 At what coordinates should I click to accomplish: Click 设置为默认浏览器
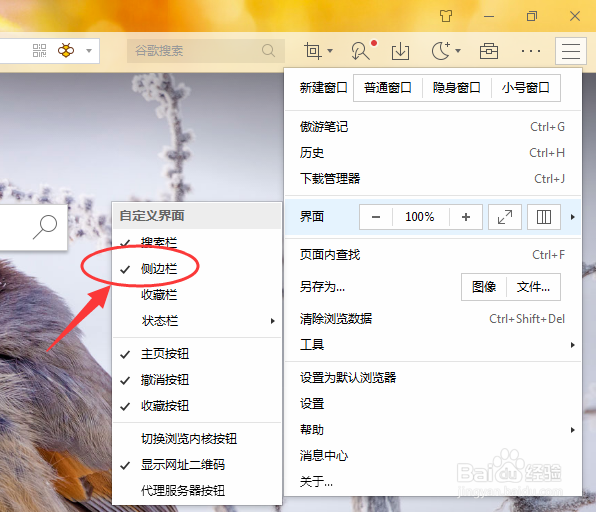pyautogui.click(x=433, y=377)
